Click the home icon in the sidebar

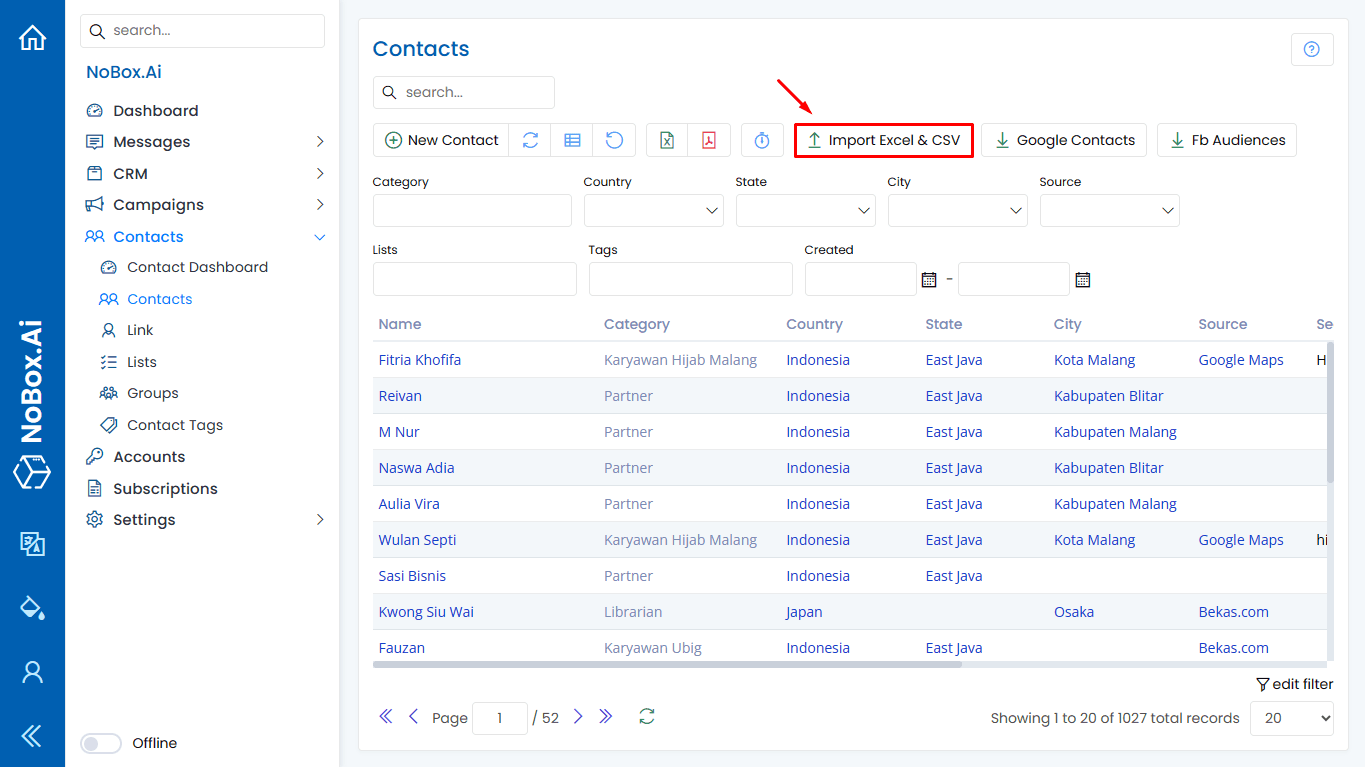pos(32,38)
